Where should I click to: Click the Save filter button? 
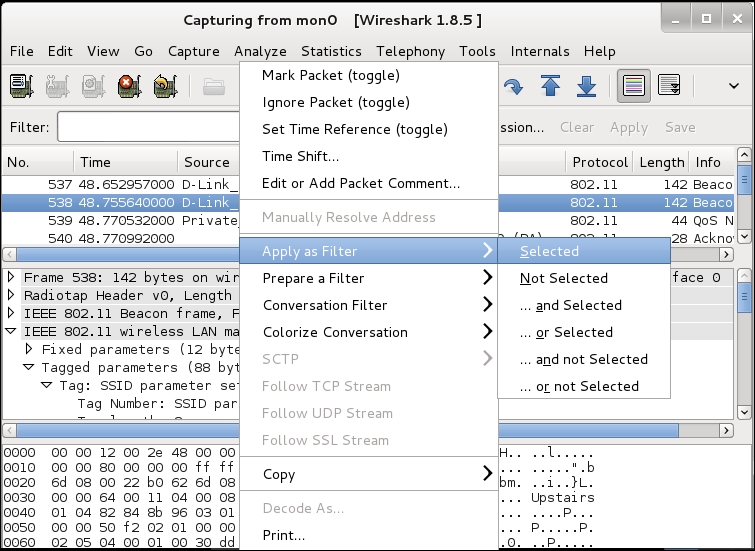coord(680,127)
